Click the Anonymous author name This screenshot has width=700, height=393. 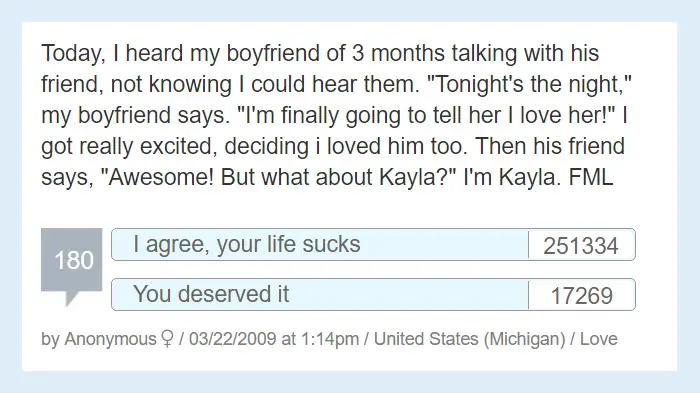(110, 339)
